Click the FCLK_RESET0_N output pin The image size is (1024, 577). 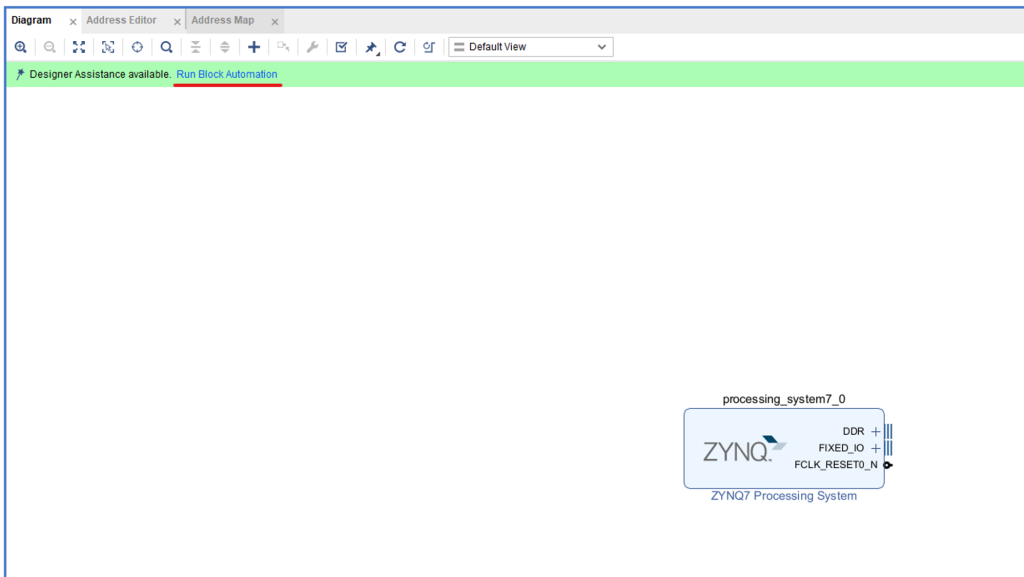pyautogui.click(x=888, y=465)
